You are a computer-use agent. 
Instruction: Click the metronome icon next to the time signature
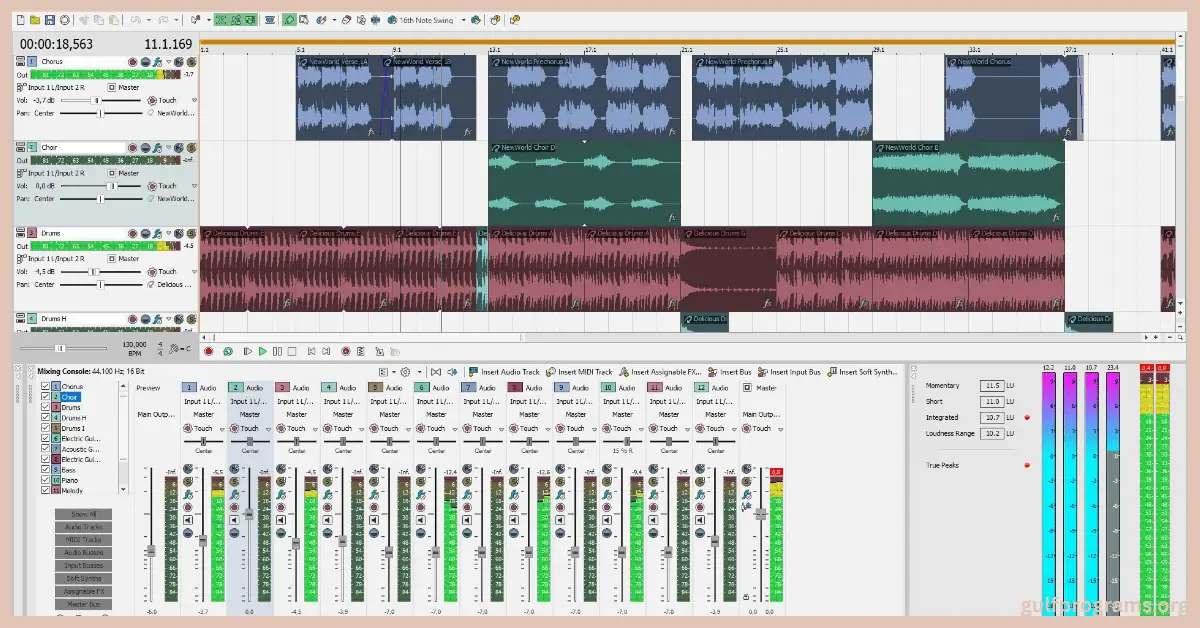click(x=175, y=348)
